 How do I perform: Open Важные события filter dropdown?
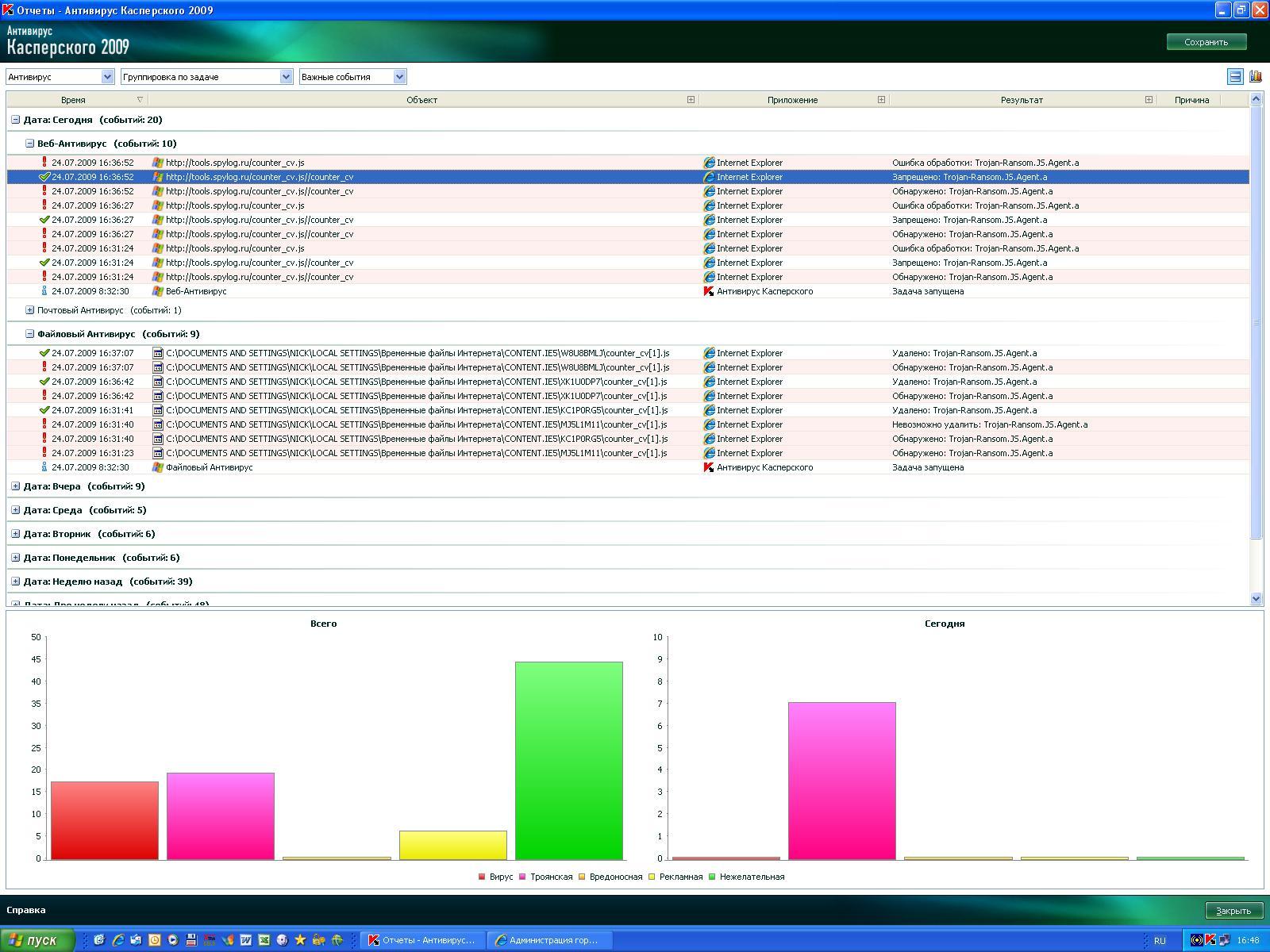(x=352, y=77)
